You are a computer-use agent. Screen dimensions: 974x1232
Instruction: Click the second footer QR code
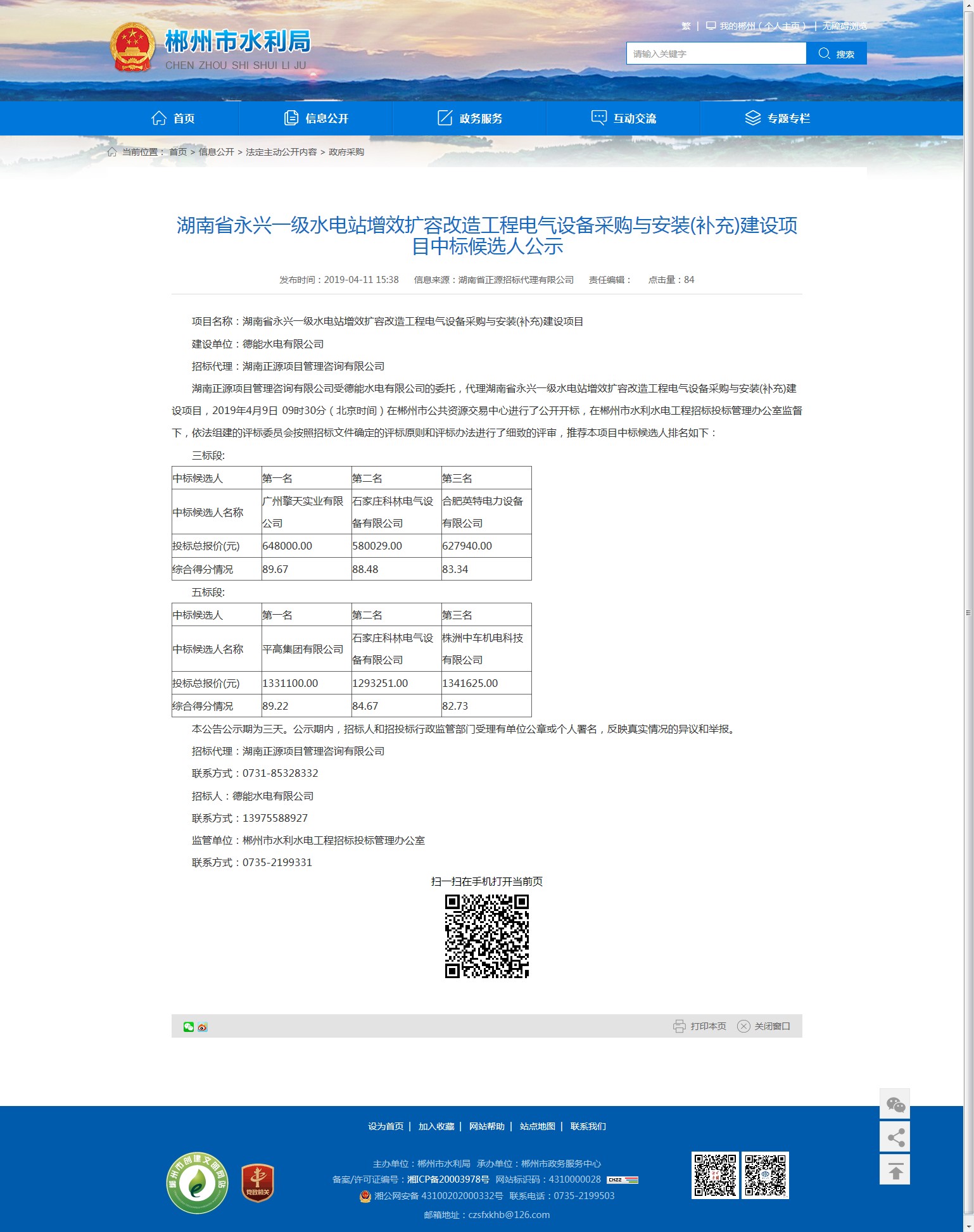(765, 1176)
